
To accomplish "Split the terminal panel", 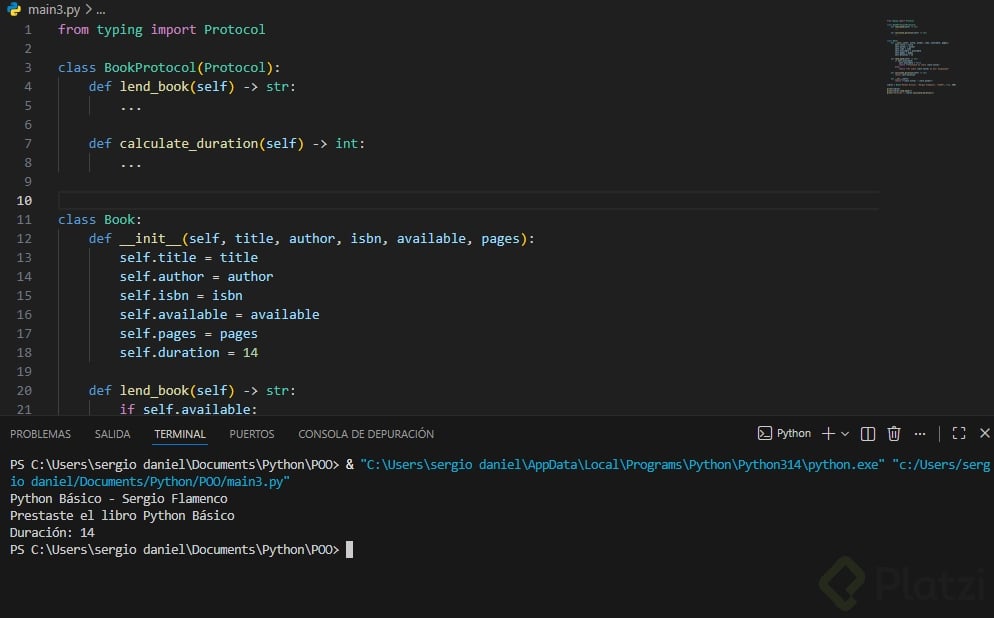I will [x=868, y=433].
